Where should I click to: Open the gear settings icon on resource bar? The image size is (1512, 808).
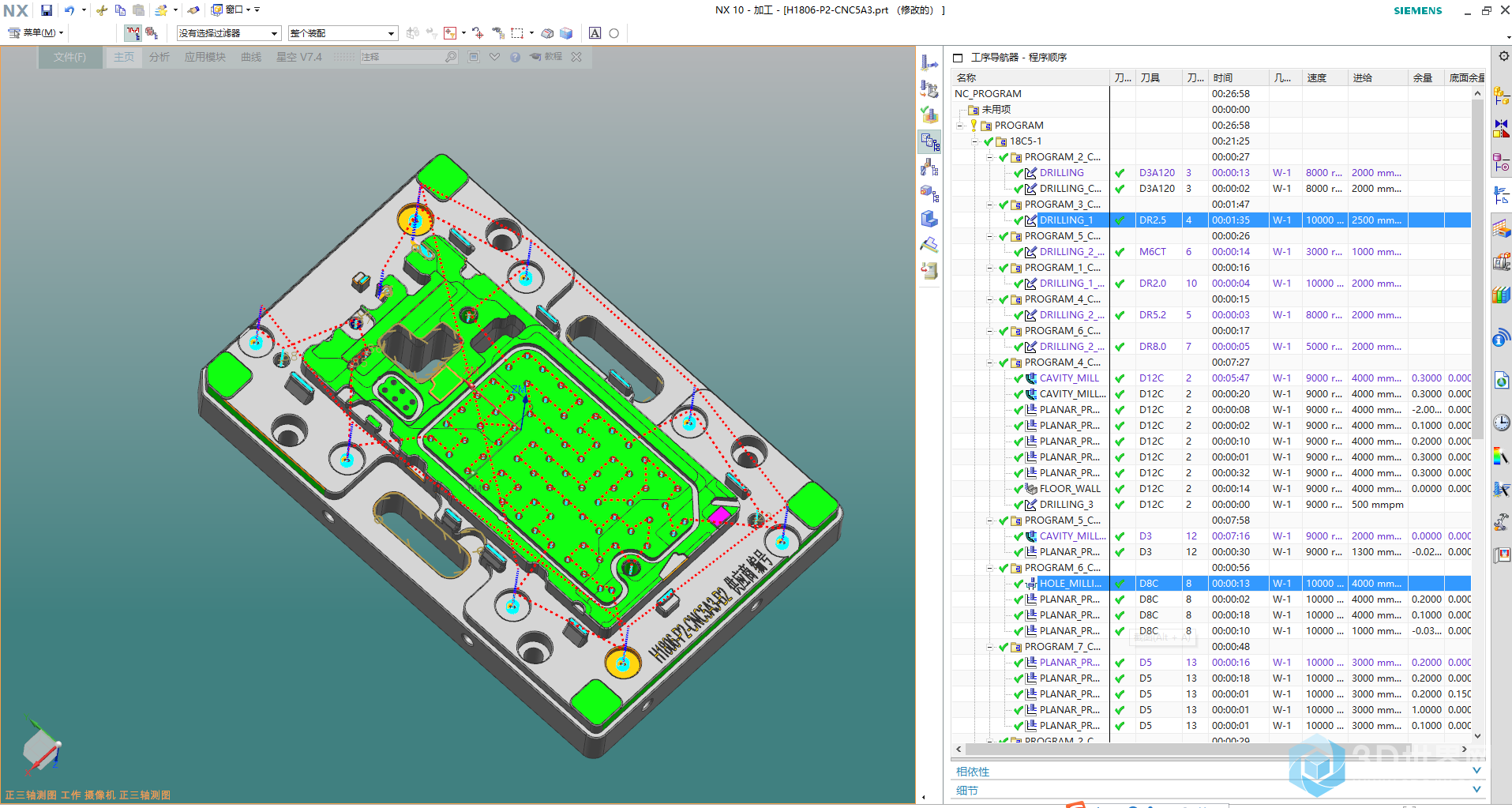(x=1503, y=56)
